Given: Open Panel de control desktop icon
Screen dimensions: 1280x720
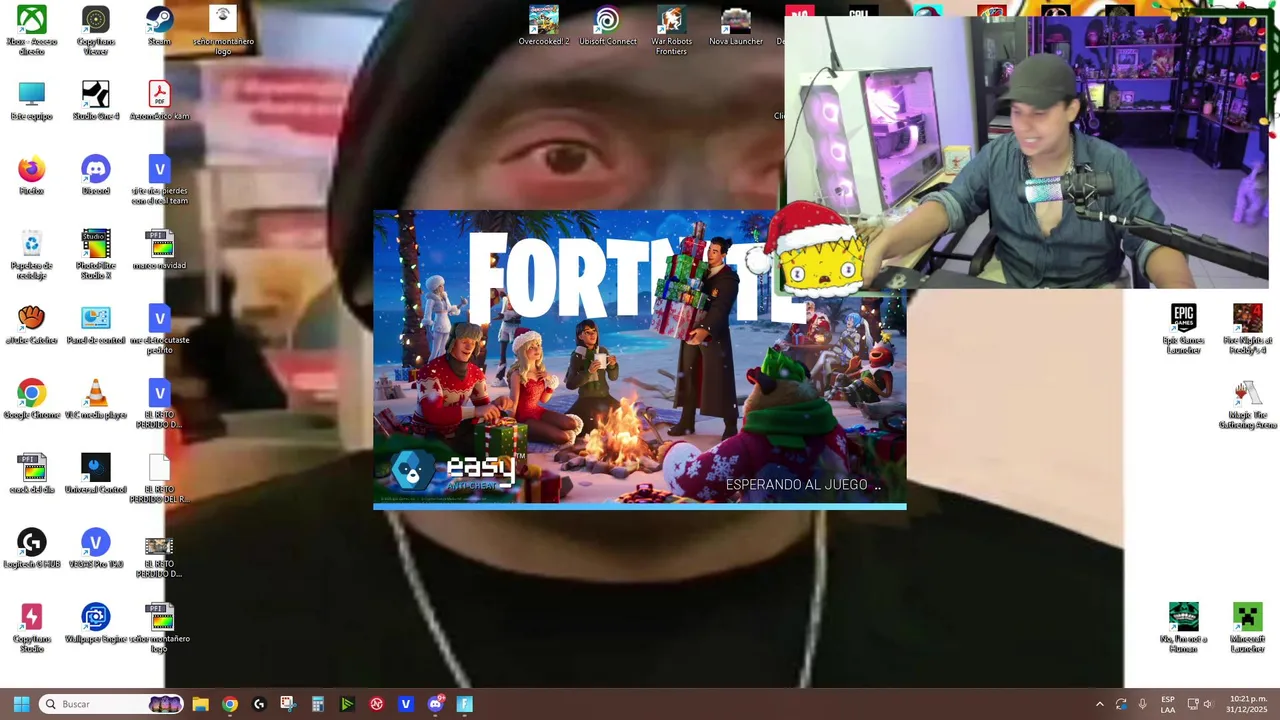Looking at the screenshot, I should click(96, 324).
